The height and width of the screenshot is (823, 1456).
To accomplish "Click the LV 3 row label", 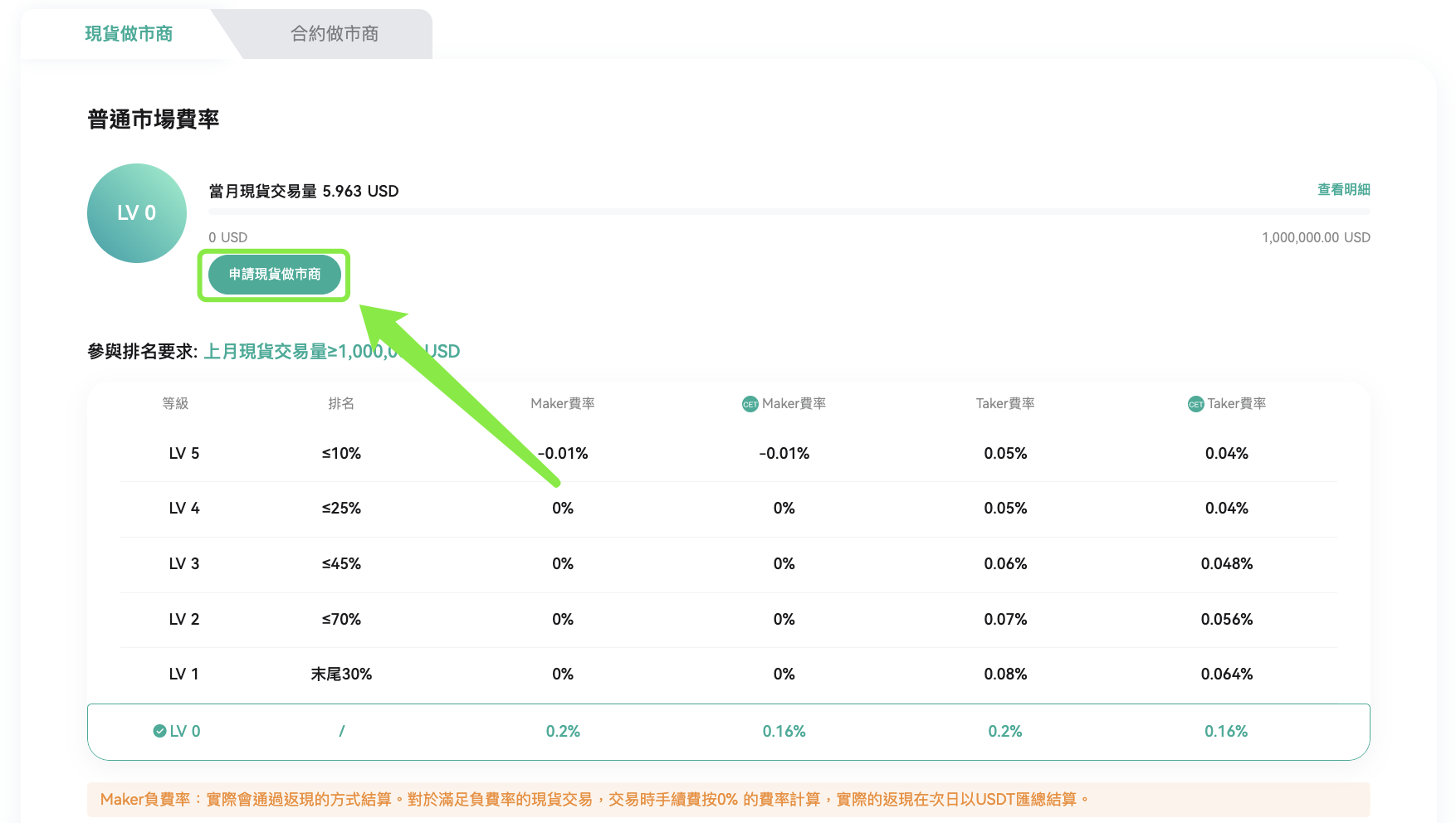I will pyautogui.click(x=184, y=564).
